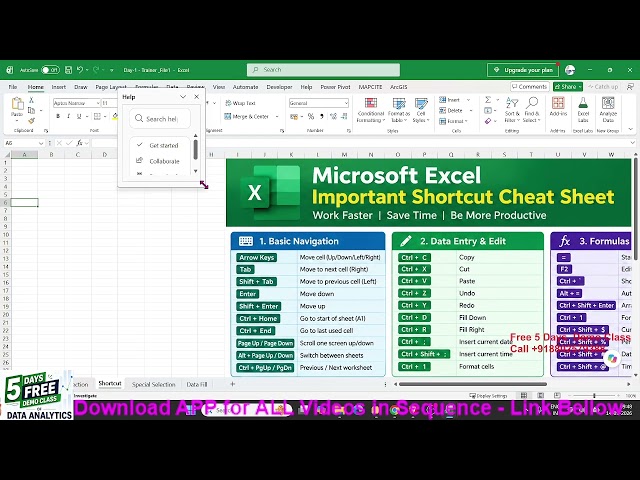Image resolution: width=640 pixels, height=480 pixels.
Task: Click the Format Painter brush icon
Action: 31,121
